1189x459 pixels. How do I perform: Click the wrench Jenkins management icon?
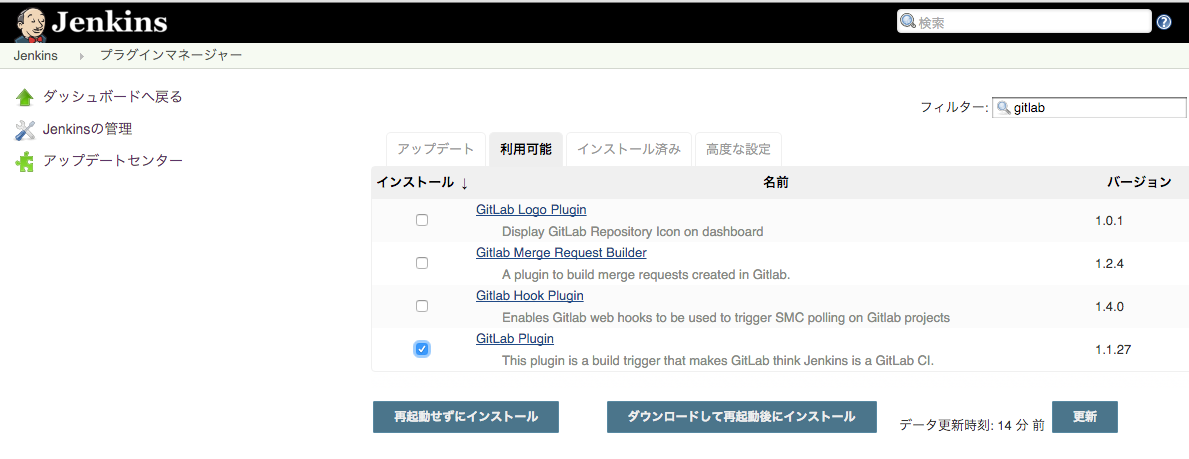tap(25, 130)
